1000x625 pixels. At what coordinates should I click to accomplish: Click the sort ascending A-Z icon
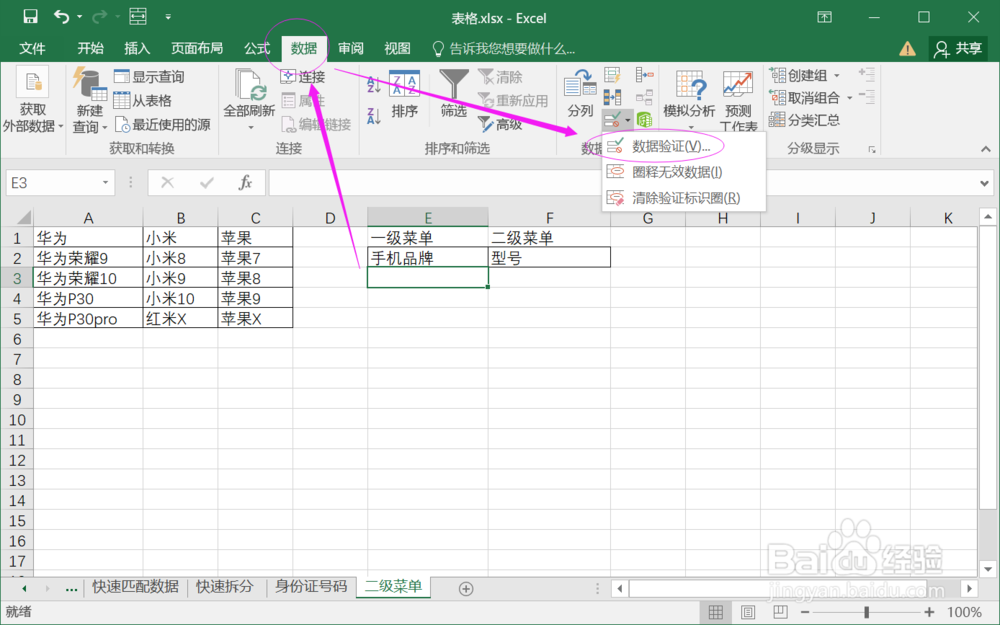[x=374, y=84]
